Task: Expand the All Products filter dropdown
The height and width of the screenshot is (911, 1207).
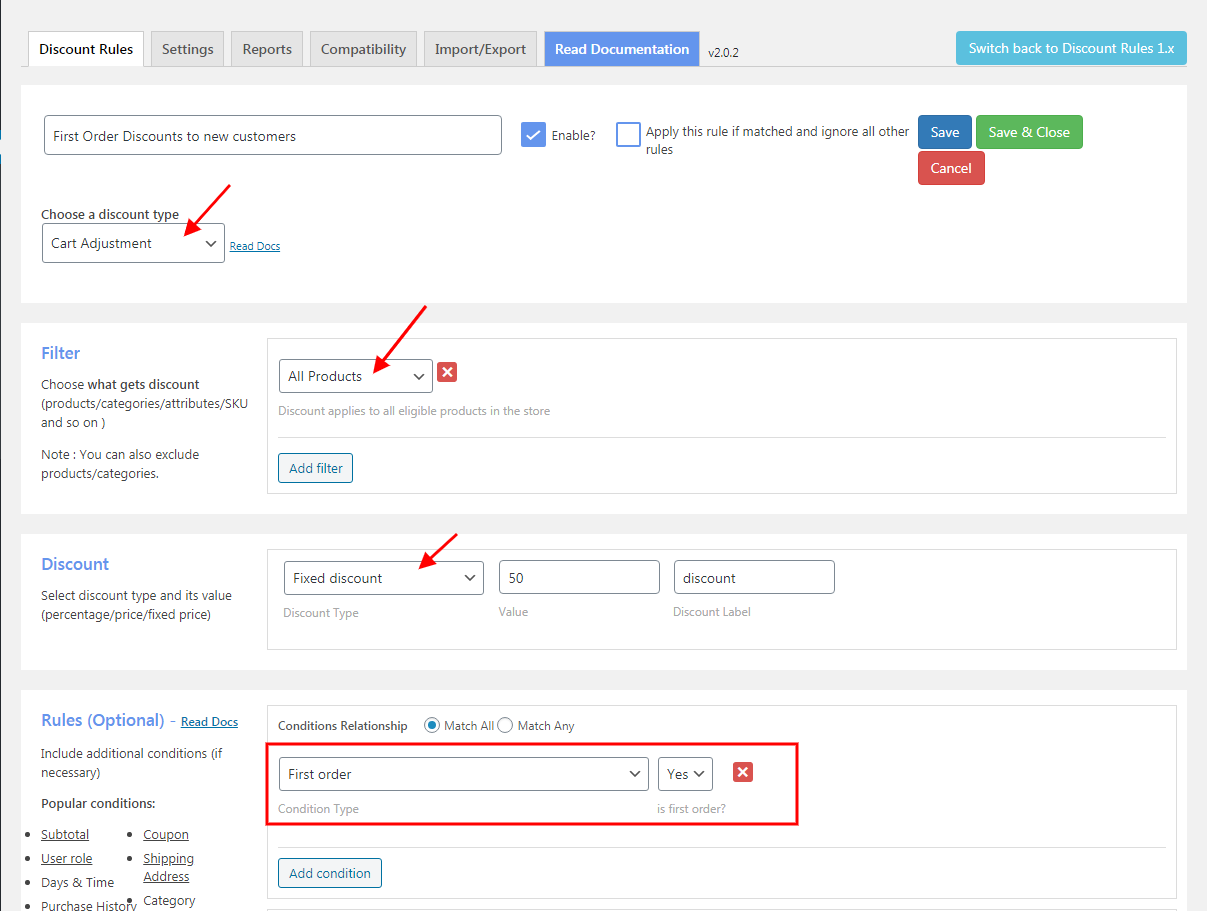Action: pos(356,376)
